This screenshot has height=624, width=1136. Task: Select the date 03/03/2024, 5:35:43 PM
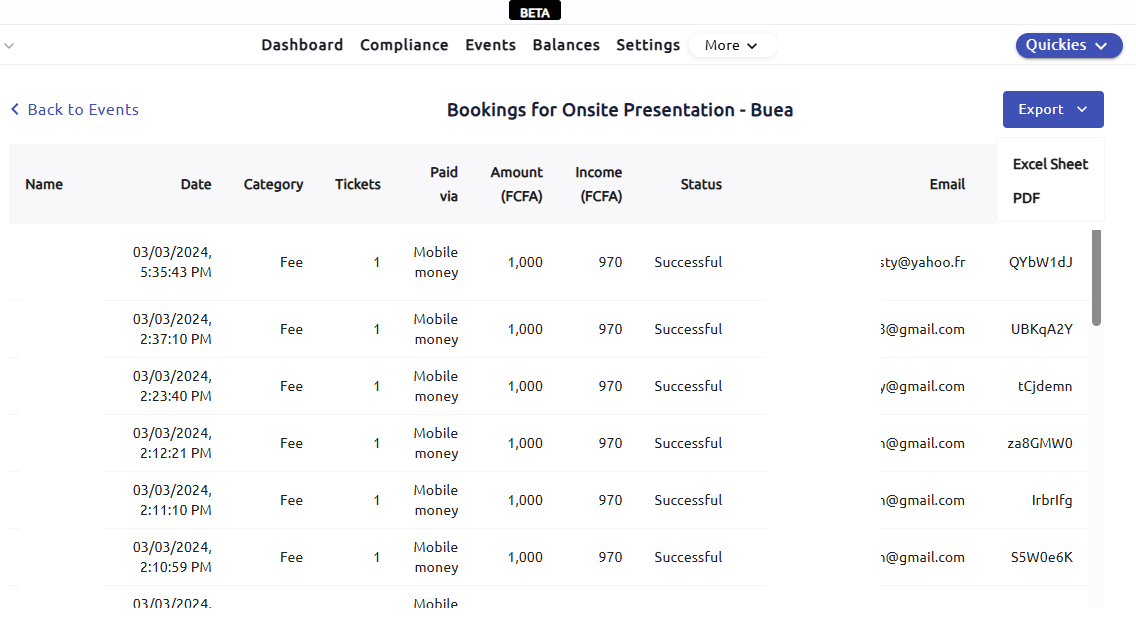click(x=172, y=262)
